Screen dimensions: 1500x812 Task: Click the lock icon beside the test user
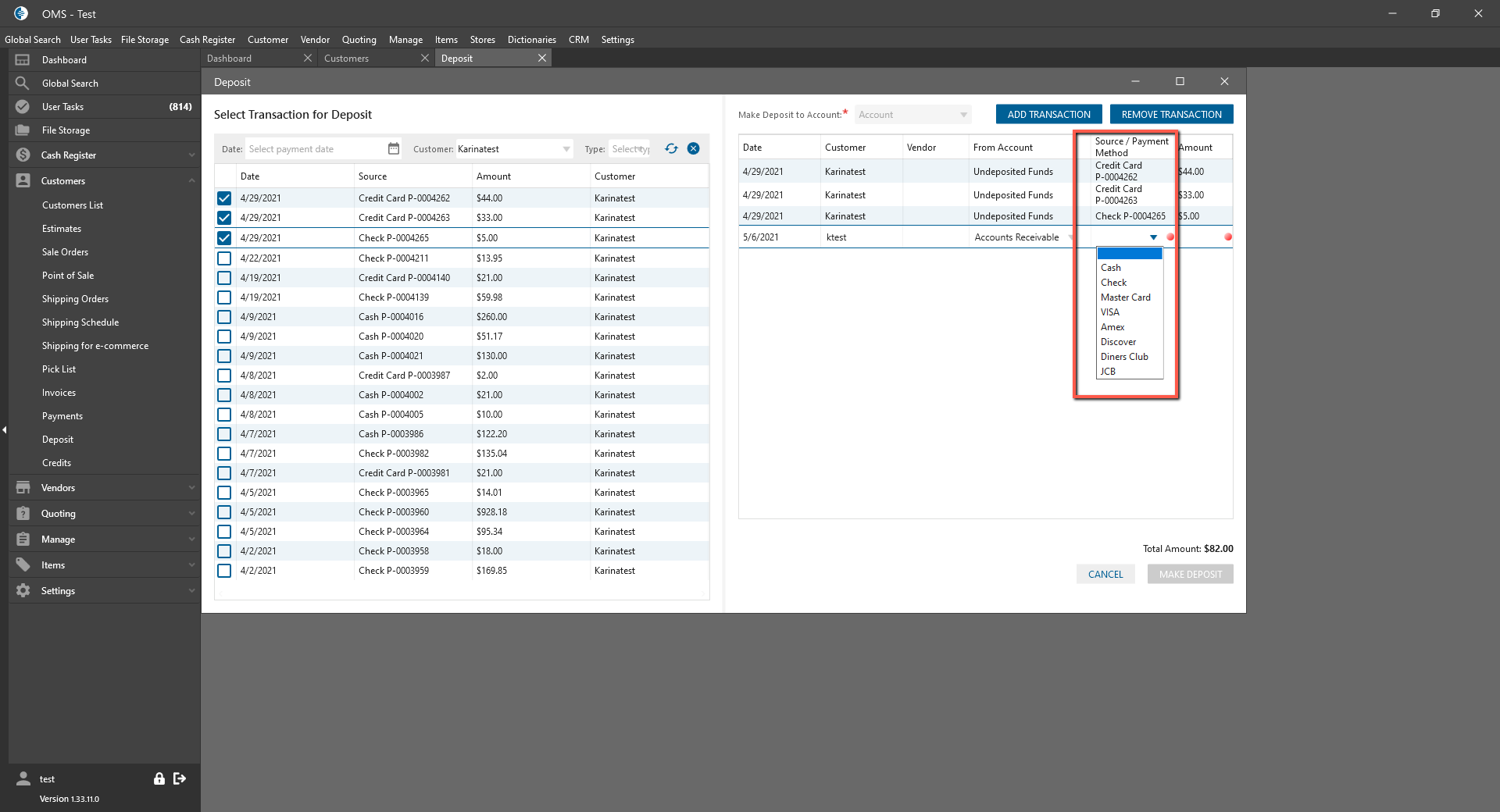(x=159, y=778)
